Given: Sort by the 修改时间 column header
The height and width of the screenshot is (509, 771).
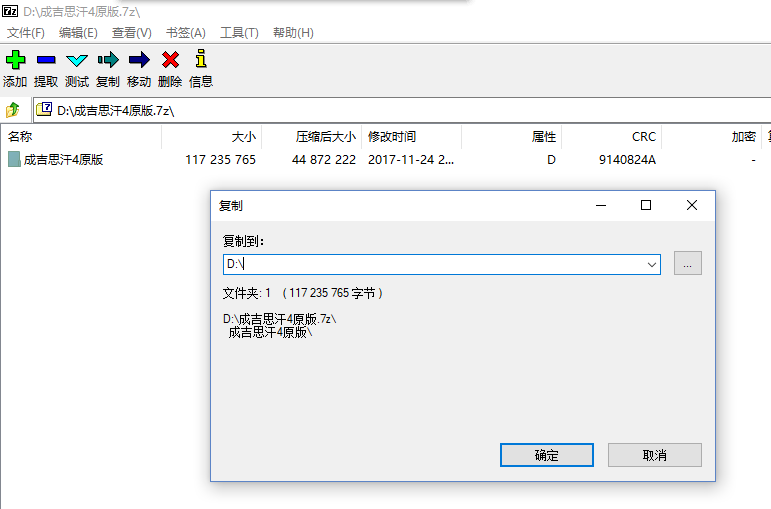Looking at the screenshot, I should 391,137.
